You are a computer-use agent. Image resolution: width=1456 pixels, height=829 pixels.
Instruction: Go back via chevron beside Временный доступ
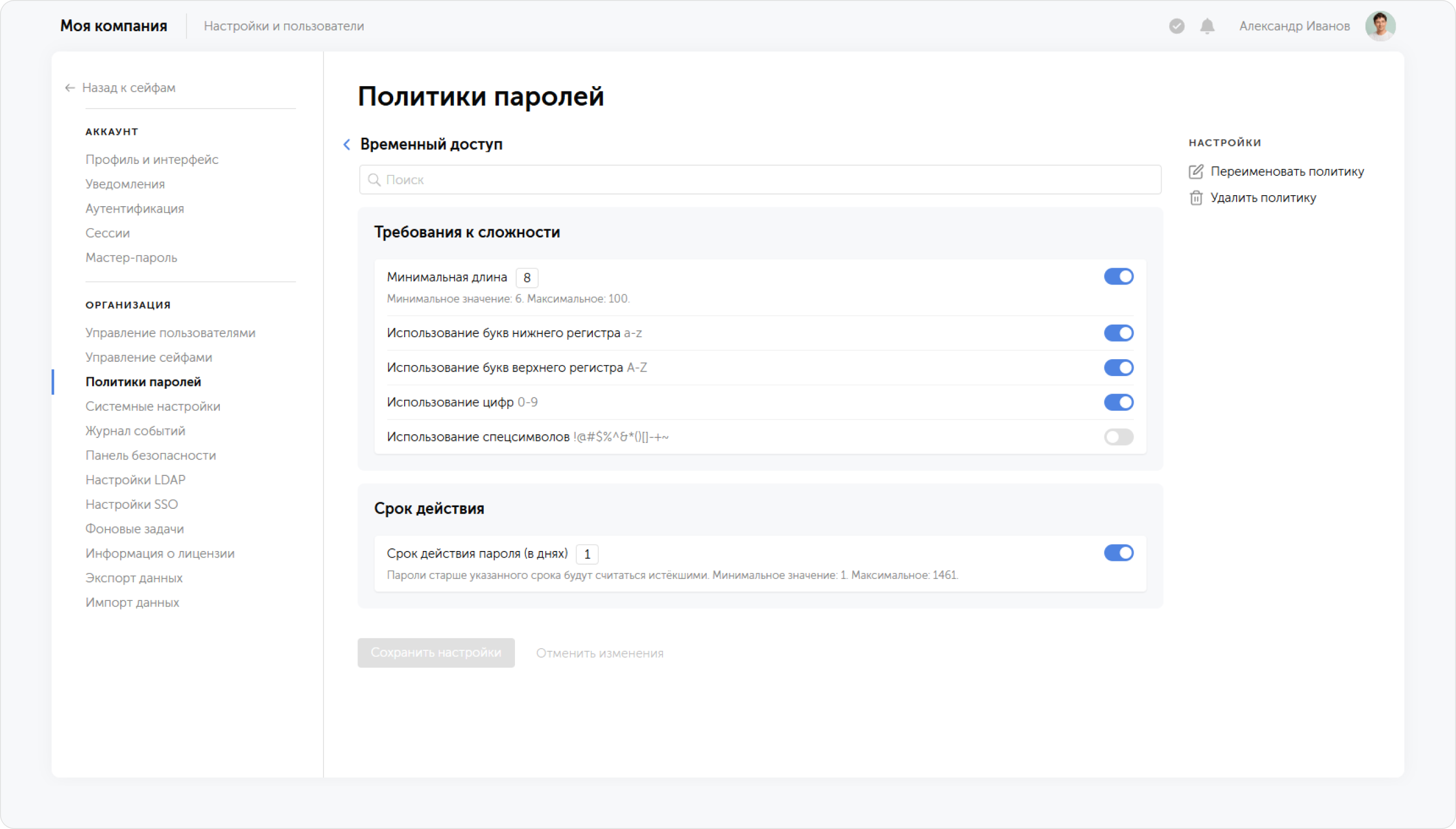coord(347,145)
